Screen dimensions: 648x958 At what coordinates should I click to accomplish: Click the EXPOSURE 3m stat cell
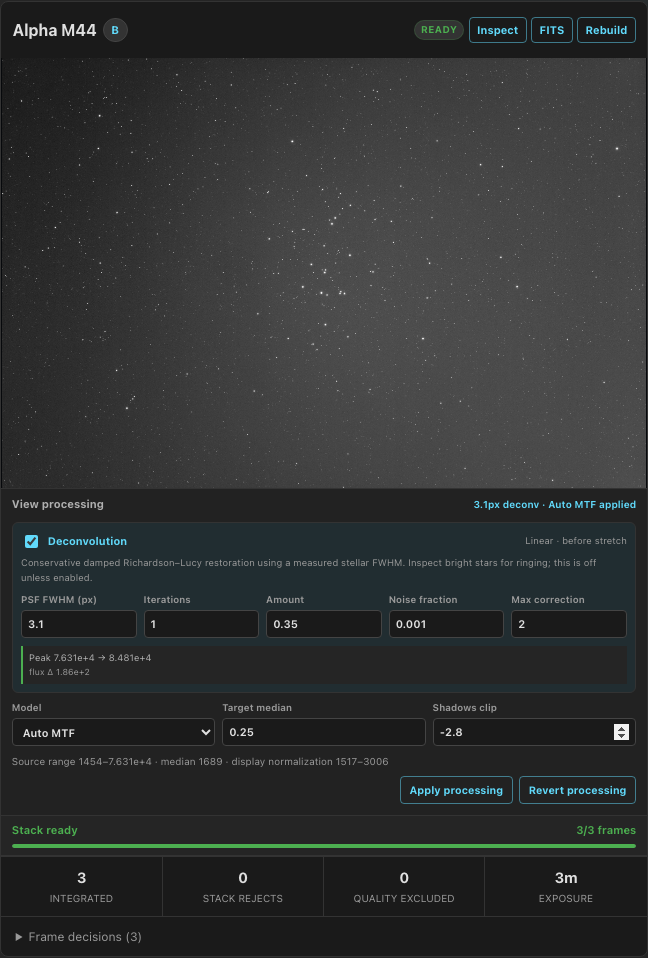pos(566,887)
